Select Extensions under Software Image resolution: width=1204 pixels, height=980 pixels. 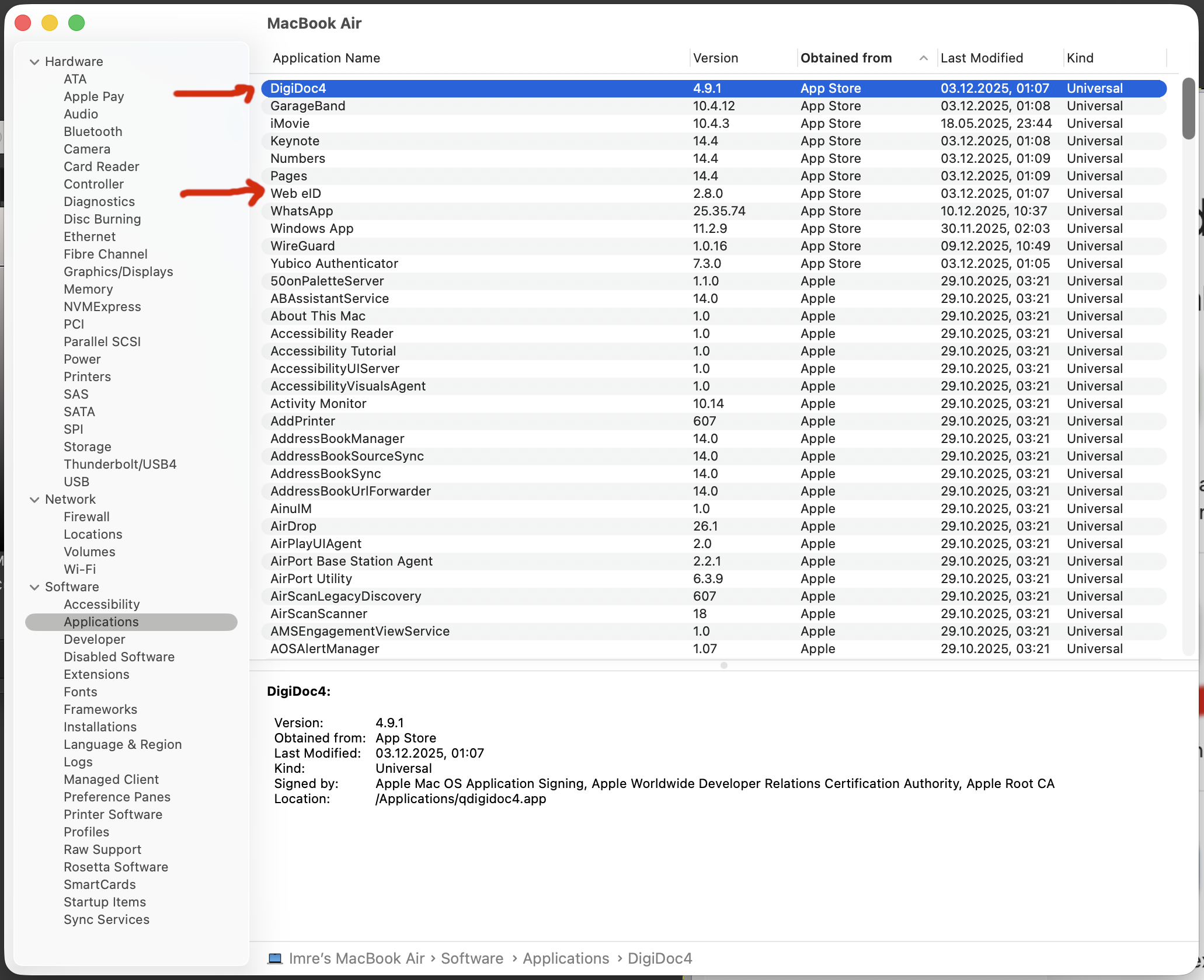tap(96, 674)
